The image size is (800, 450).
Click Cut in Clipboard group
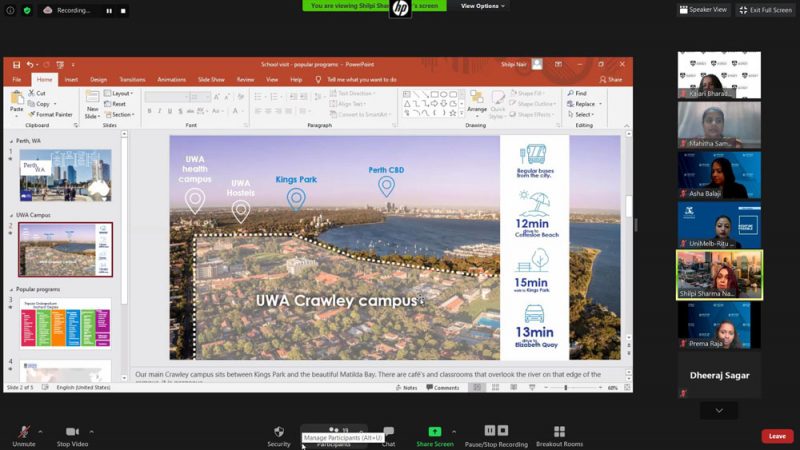point(37,93)
